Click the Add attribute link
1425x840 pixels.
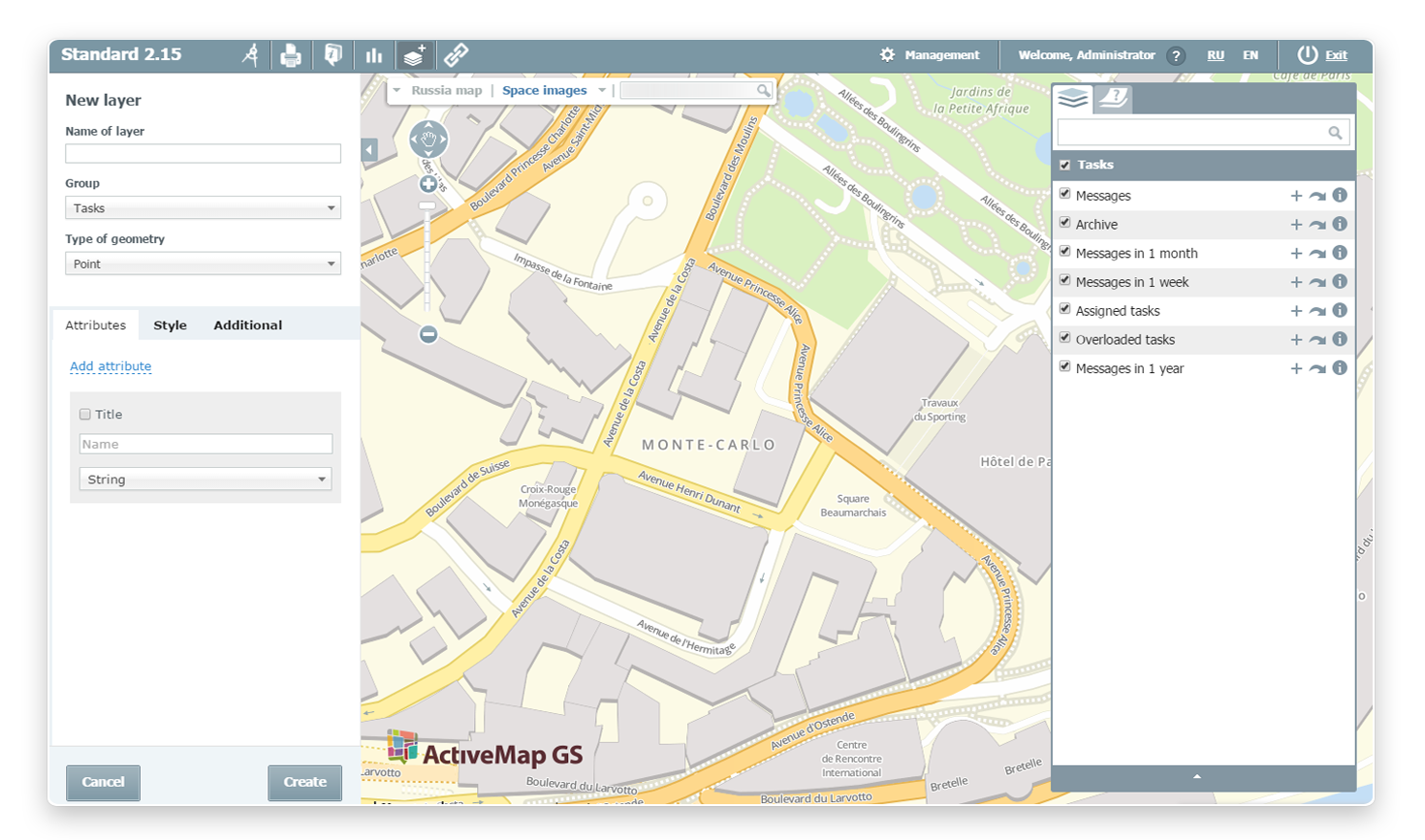[x=111, y=366]
